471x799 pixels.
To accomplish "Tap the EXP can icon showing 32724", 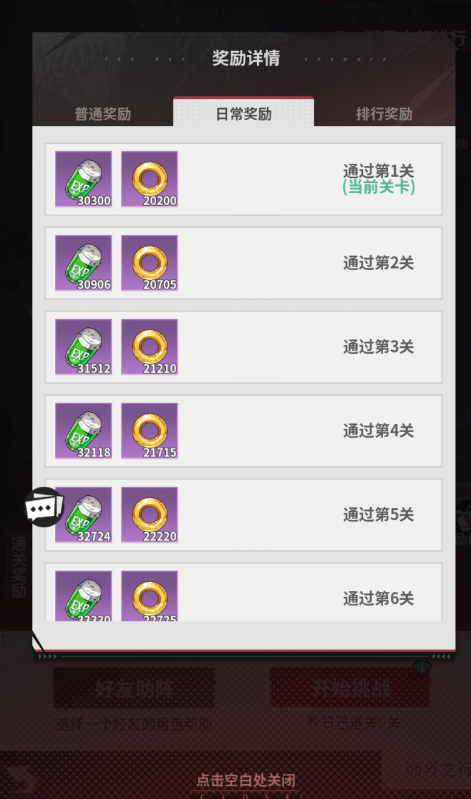I will (84, 515).
